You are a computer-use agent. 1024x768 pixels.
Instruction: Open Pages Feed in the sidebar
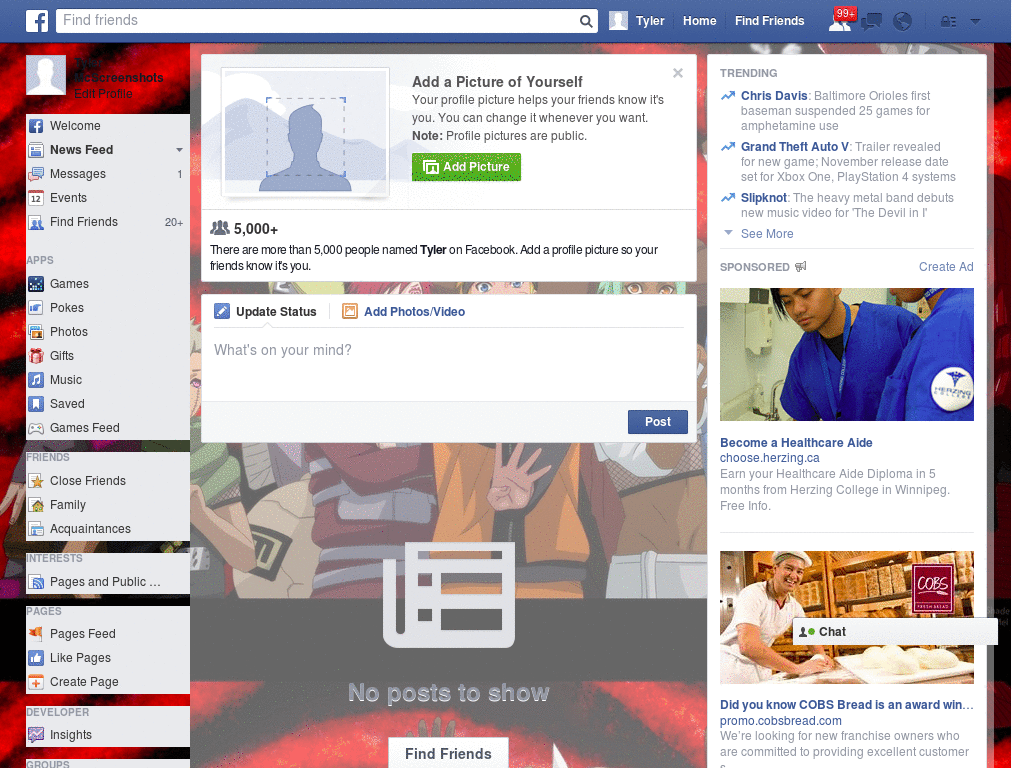[x=108, y=633]
